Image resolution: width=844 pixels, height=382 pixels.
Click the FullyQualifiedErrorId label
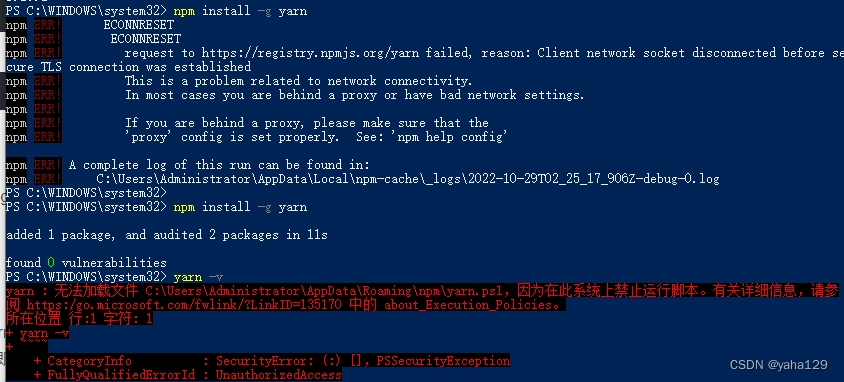121,374
